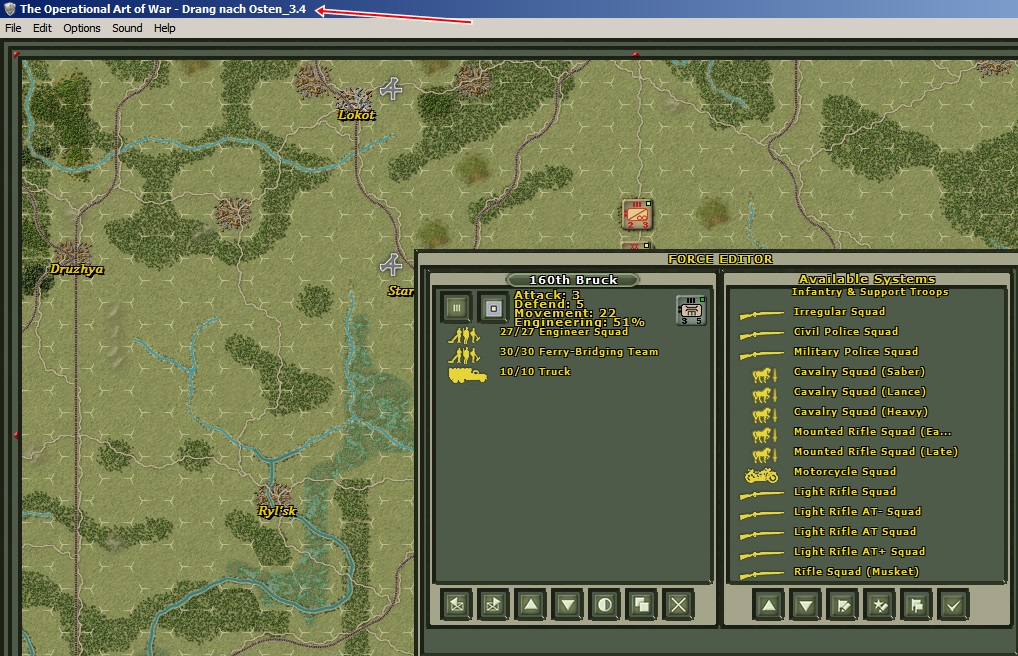Click the airfield icon near Star
Image resolution: width=1018 pixels, height=656 pixels.
(391, 265)
